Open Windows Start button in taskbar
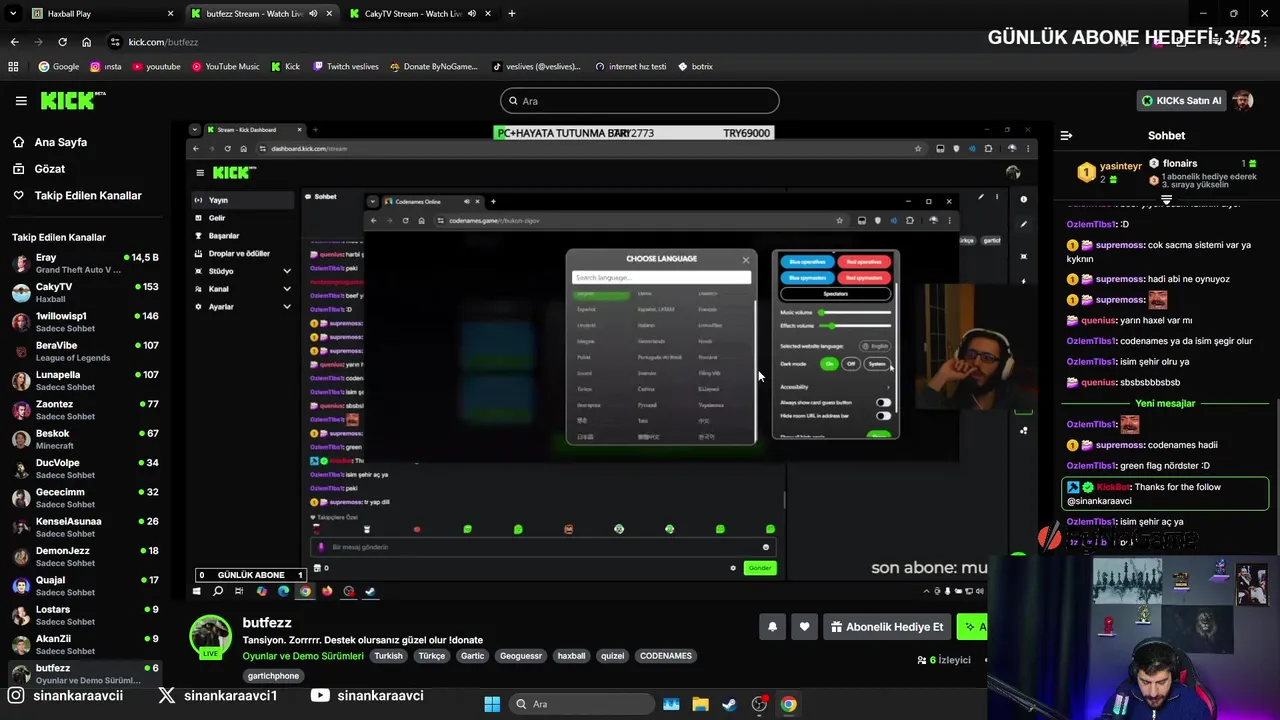 click(x=492, y=704)
